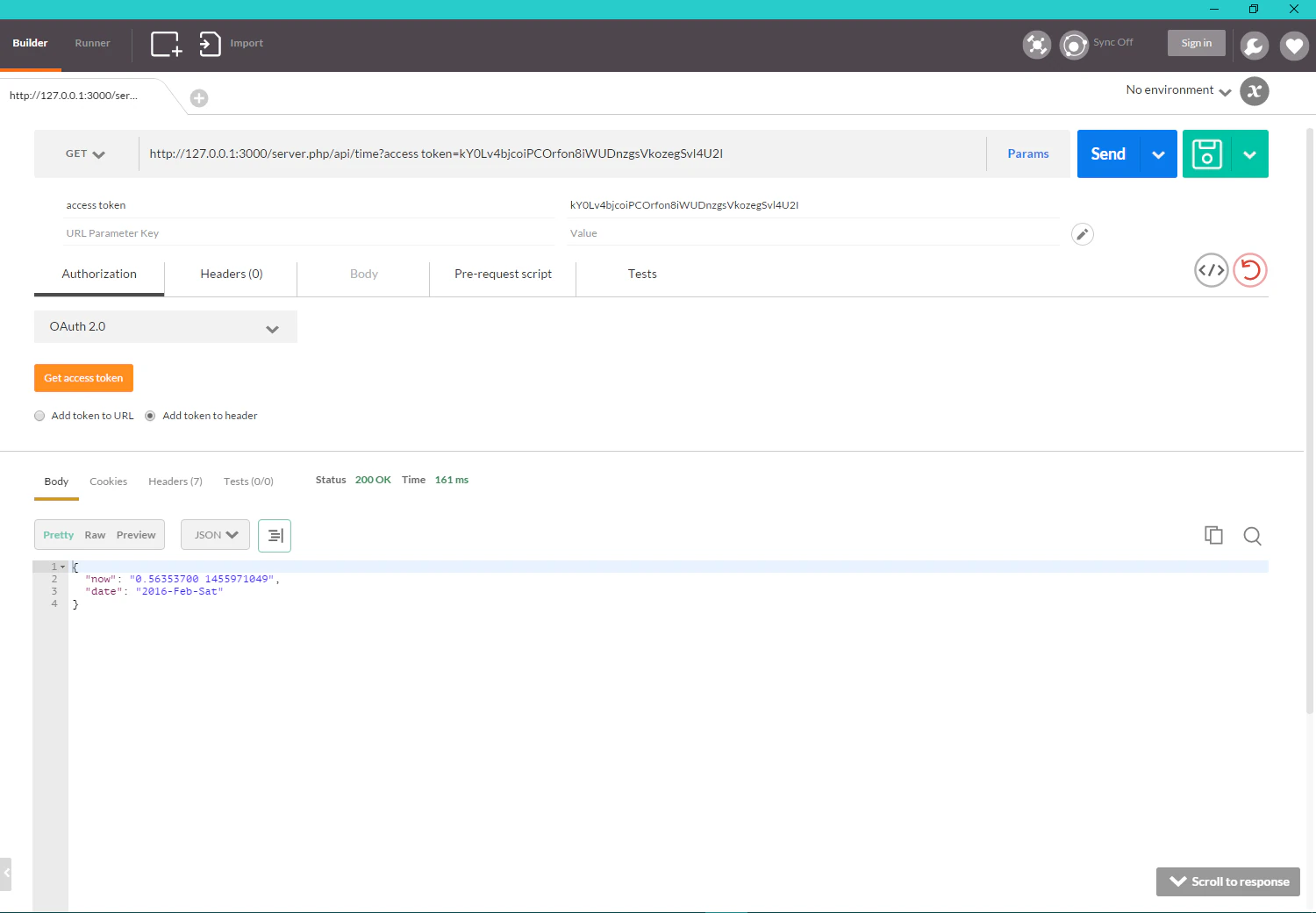Click the access token key field
Viewport: 1316px width, 913px height.
(x=309, y=205)
